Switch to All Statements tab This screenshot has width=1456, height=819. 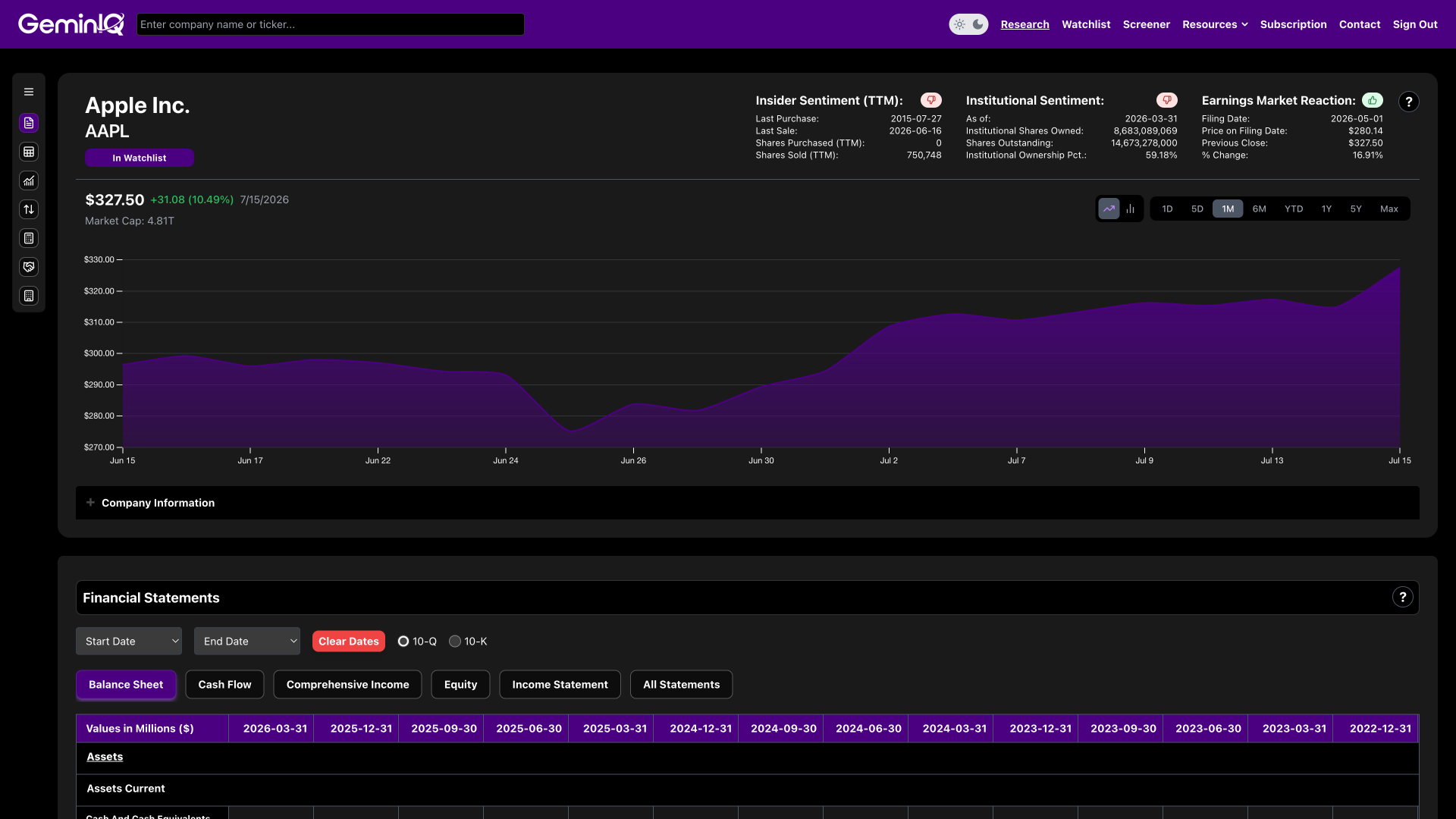pos(681,685)
